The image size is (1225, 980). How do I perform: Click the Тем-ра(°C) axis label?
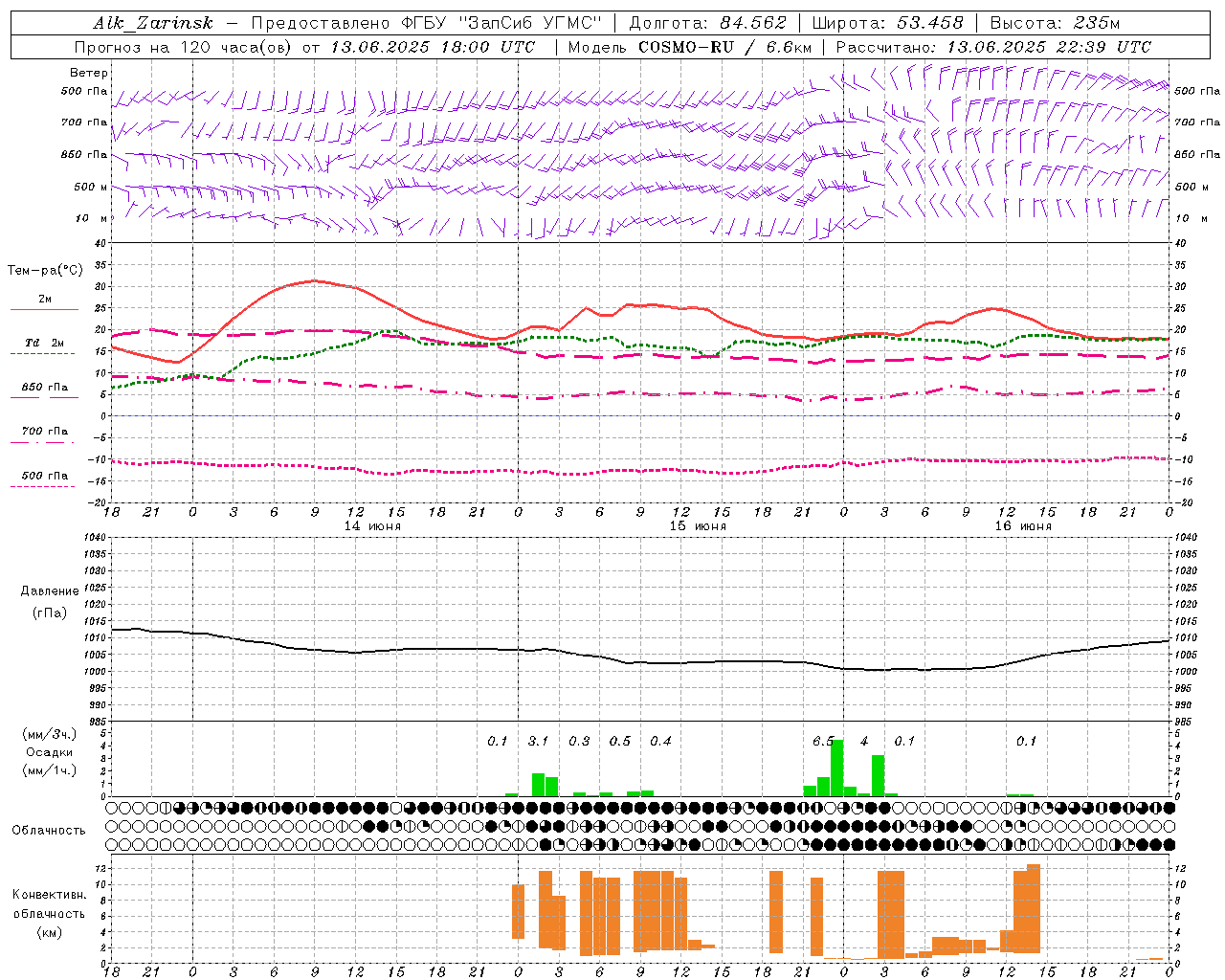coord(45,271)
